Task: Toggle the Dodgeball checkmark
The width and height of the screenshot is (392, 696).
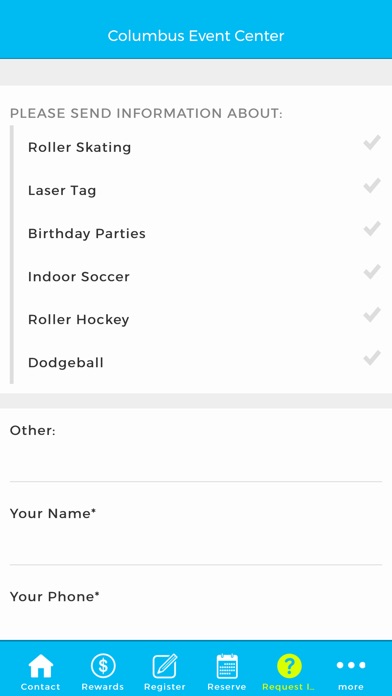Action: click(372, 358)
